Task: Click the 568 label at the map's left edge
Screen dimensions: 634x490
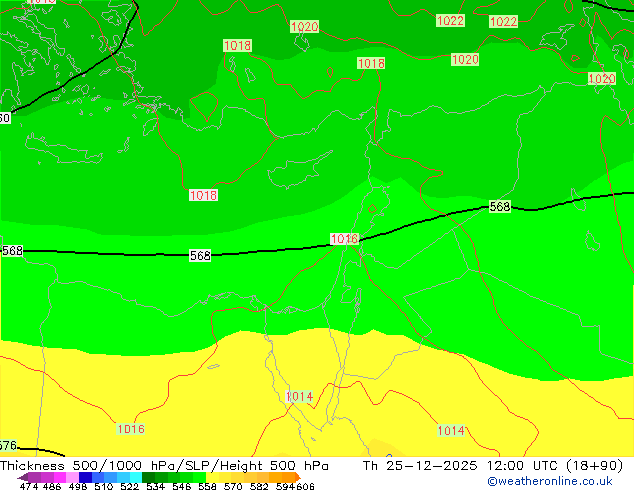Action: [12, 251]
